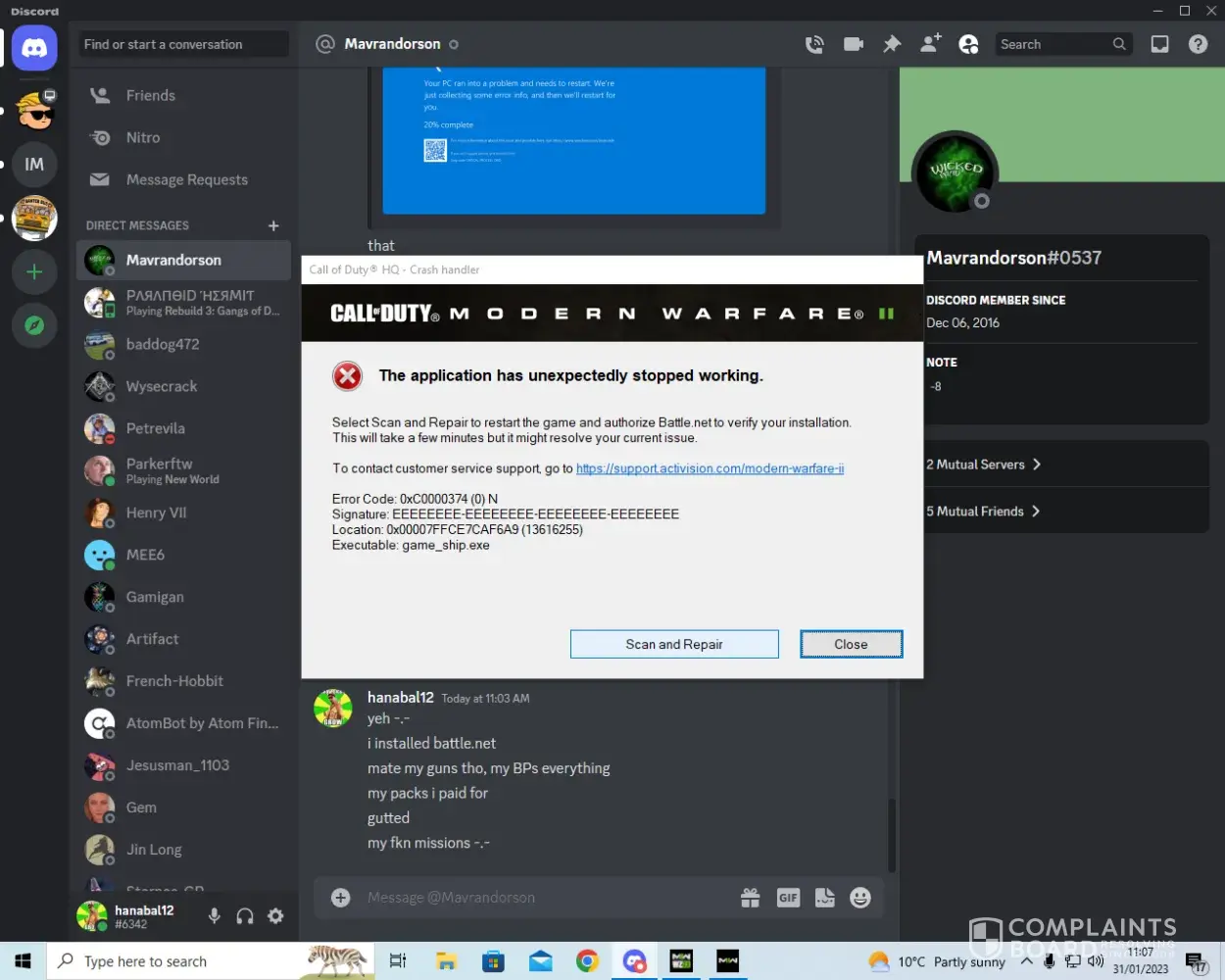Start a video call
The height and width of the screenshot is (980, 1225).
tap(854, 44)
